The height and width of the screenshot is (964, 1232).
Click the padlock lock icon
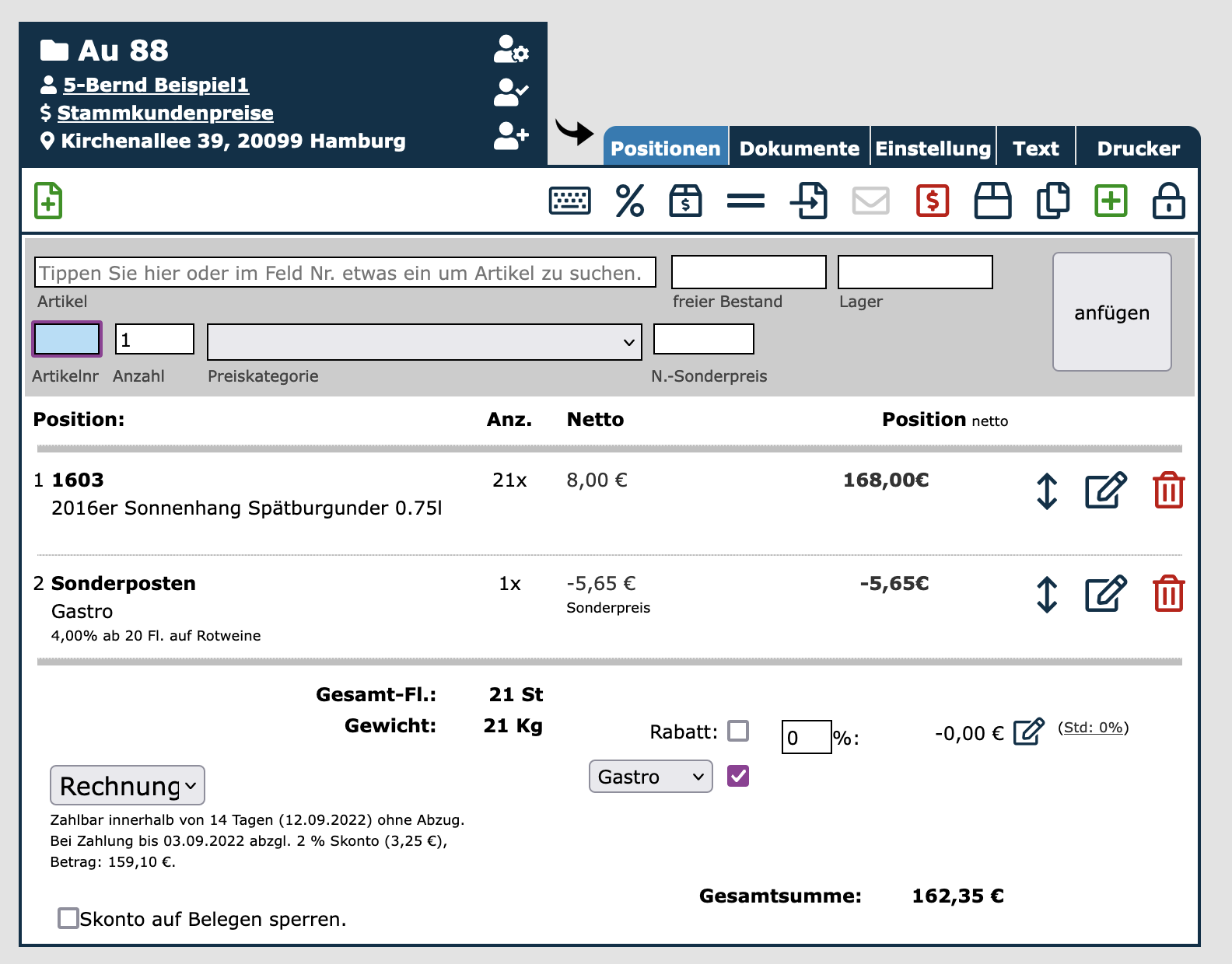1168,201
